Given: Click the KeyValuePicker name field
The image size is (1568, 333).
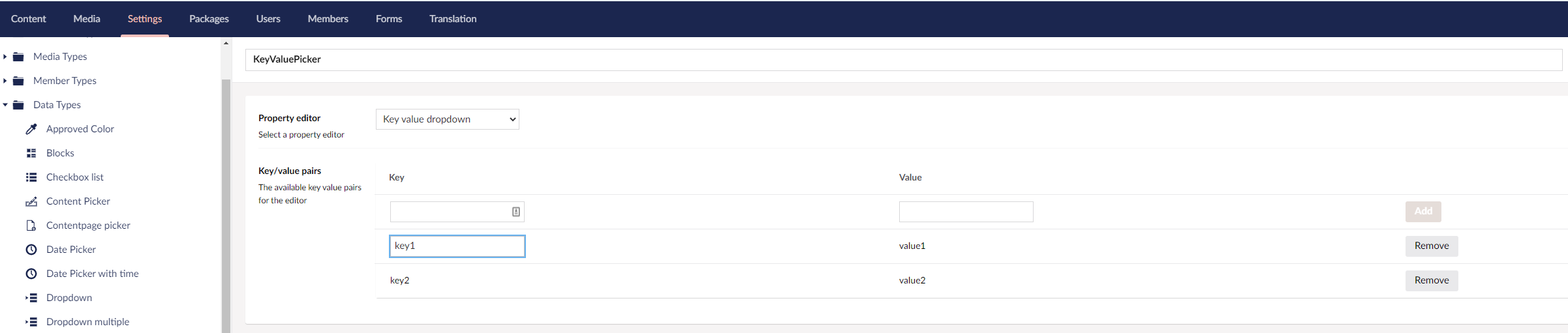Looking at the screenshot, I should [904, 59].
